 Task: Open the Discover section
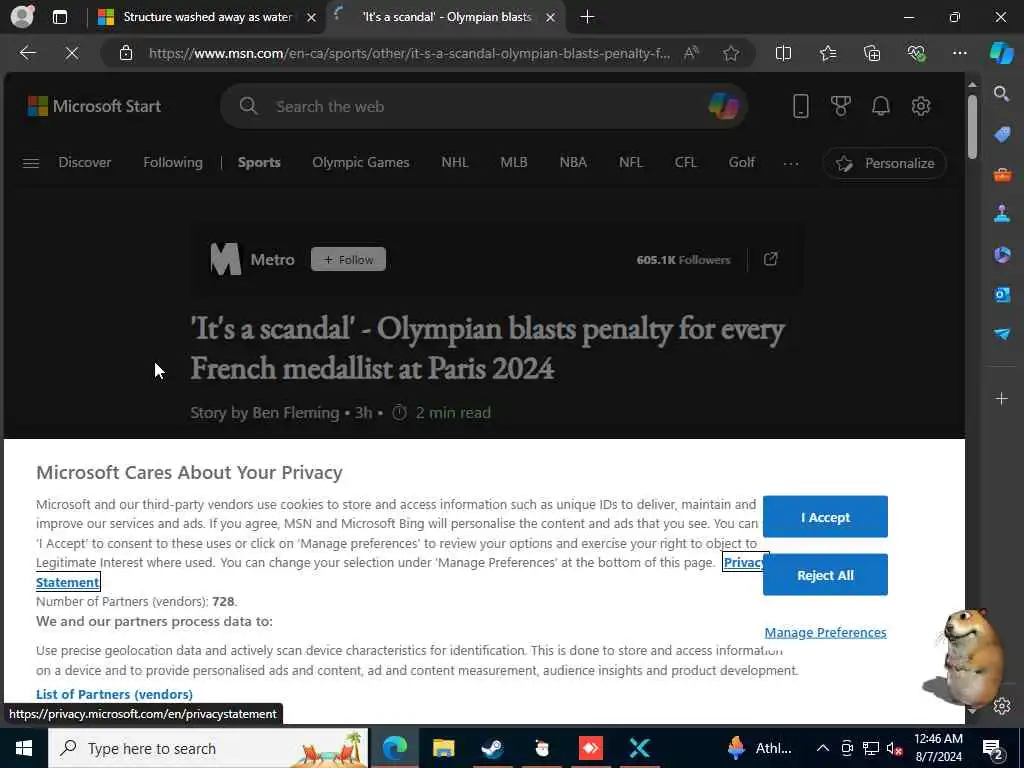pyautogui.click(x=85, y=162)
